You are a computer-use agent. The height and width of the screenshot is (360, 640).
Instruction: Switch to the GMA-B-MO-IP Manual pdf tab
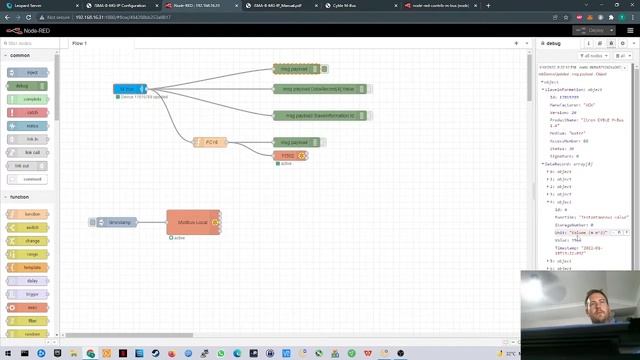point(281,6)
